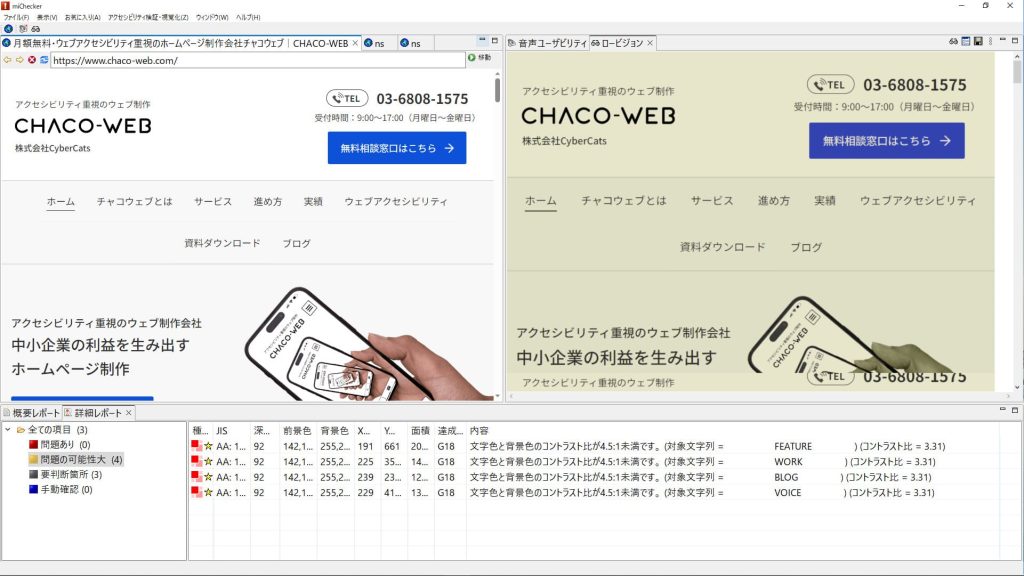Click the back navigation arrow
Image resolution: width=1024 pixels, height=576 pixels.
click(7, 61)
